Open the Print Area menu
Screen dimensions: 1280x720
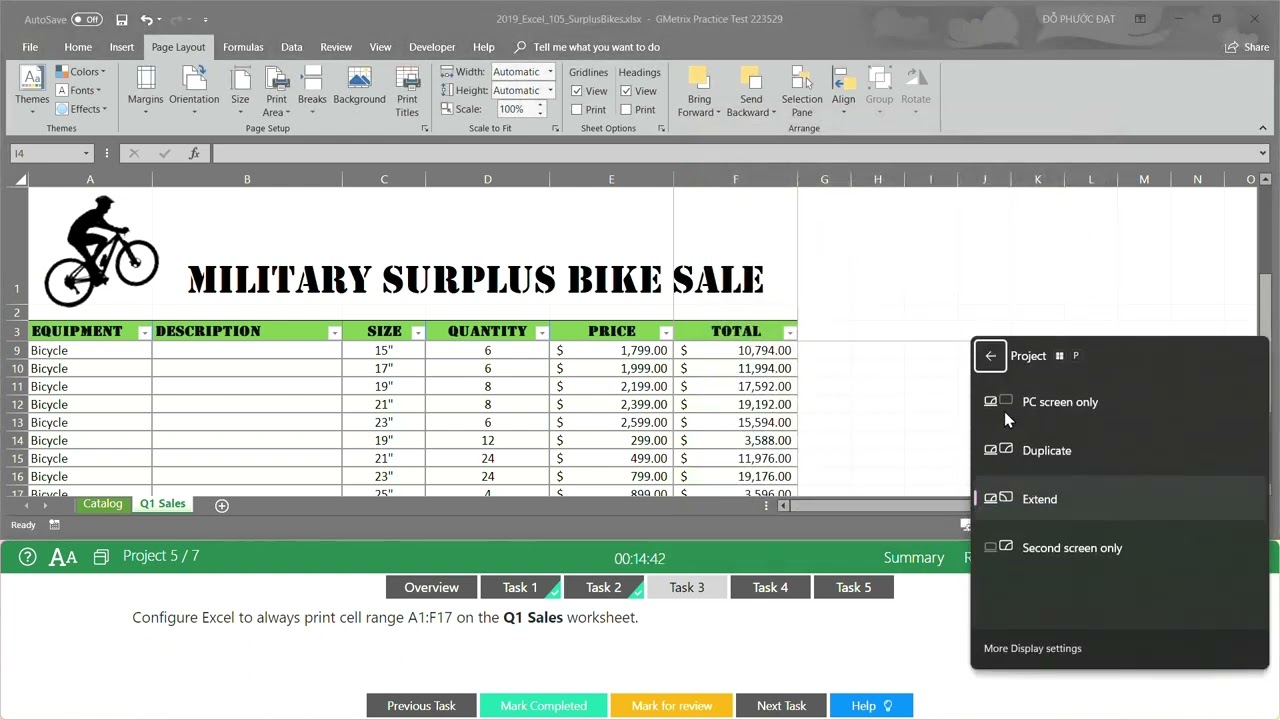point(276,91)
